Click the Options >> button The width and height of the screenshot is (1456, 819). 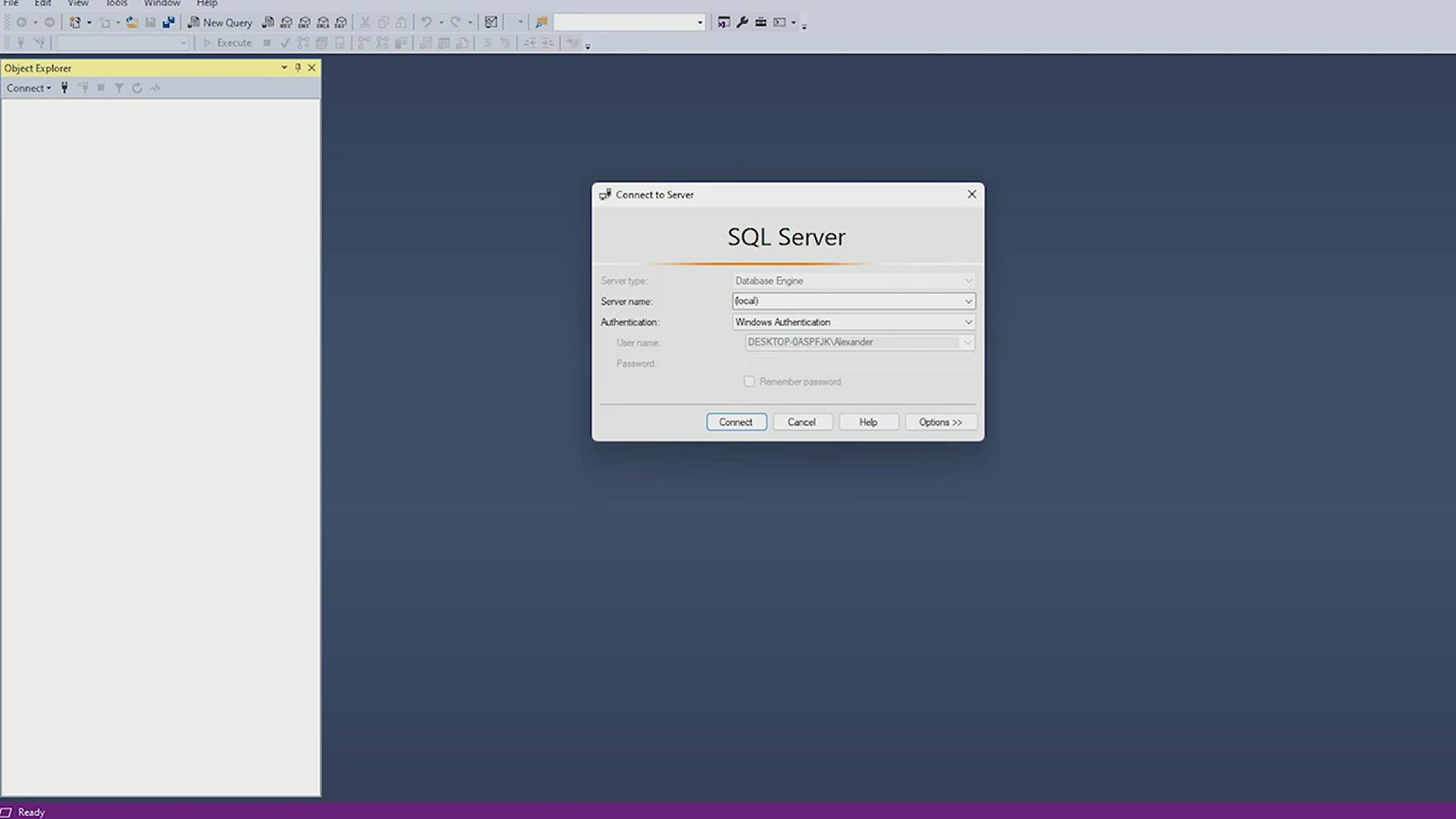click(x=940, y=422)
